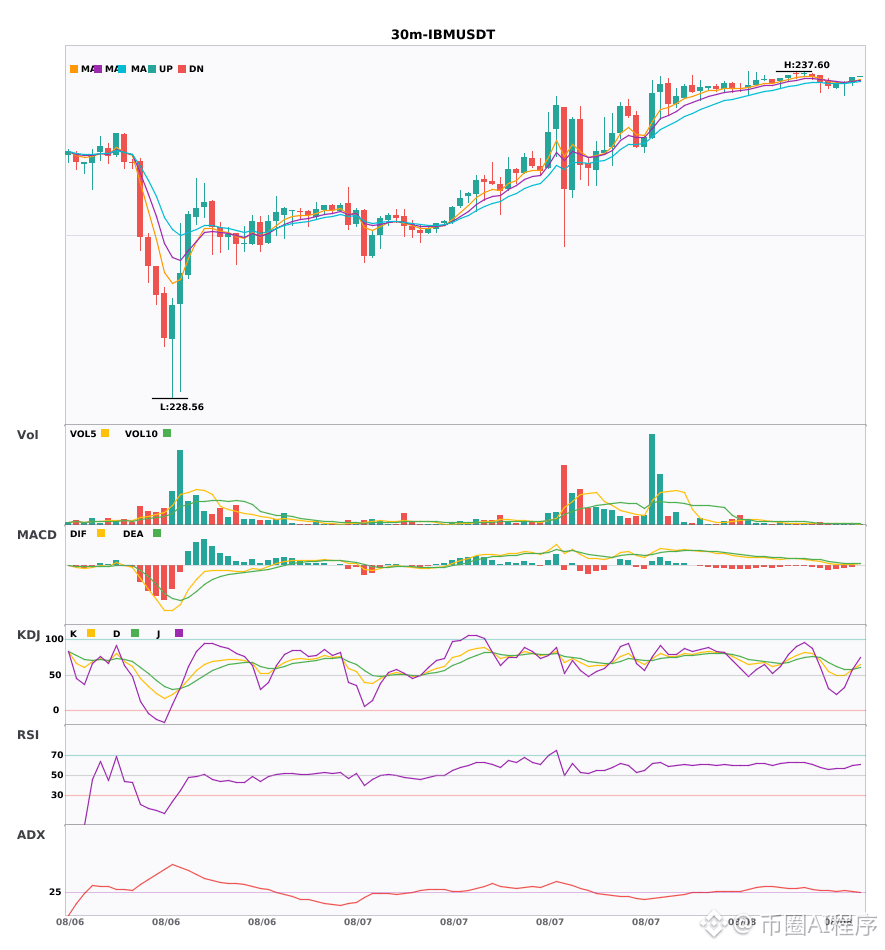Click the RSI panel label
The width and height of the screenshot is (885, 950).
28,735
